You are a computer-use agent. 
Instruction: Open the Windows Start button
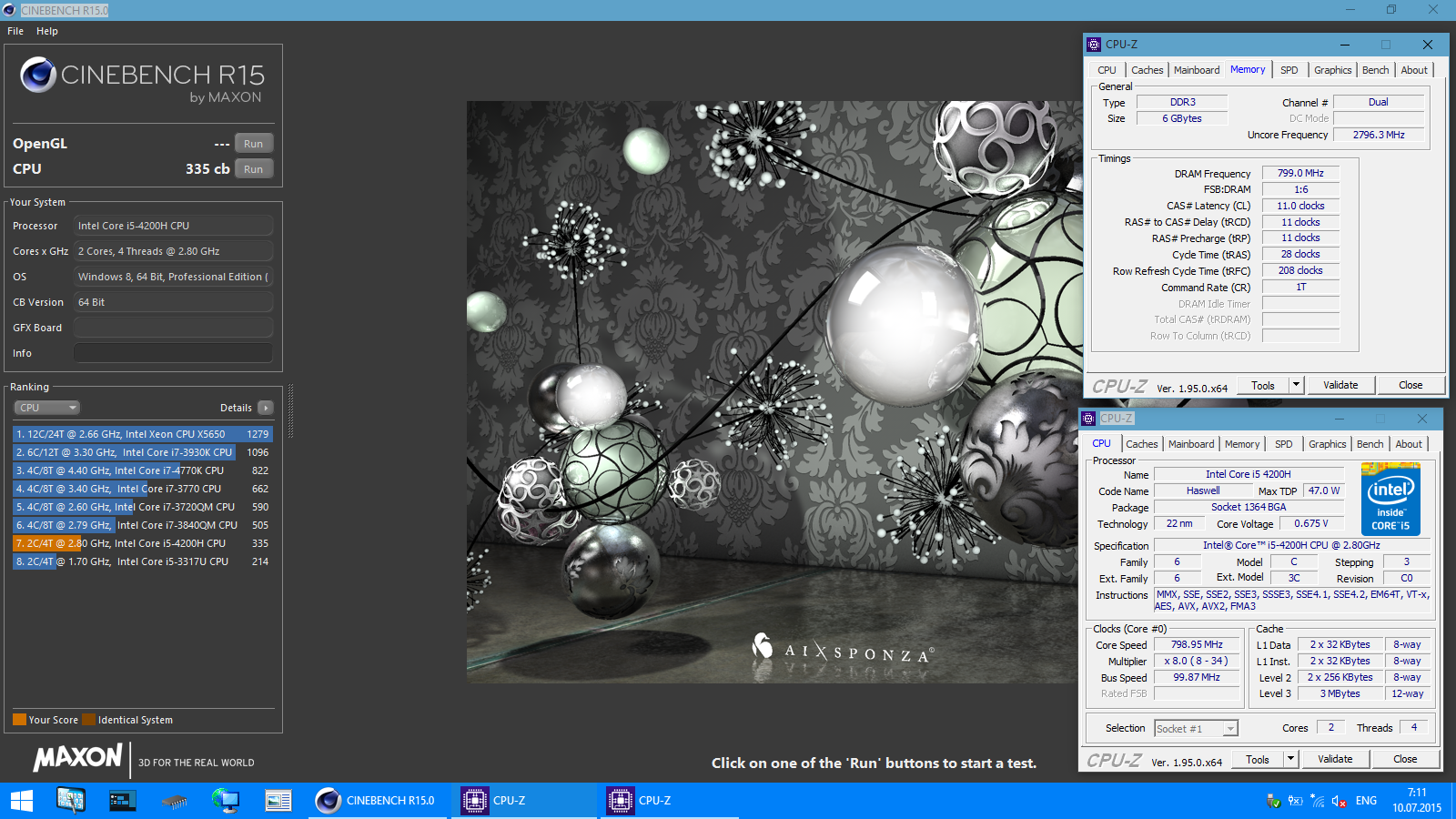(22, 801)
